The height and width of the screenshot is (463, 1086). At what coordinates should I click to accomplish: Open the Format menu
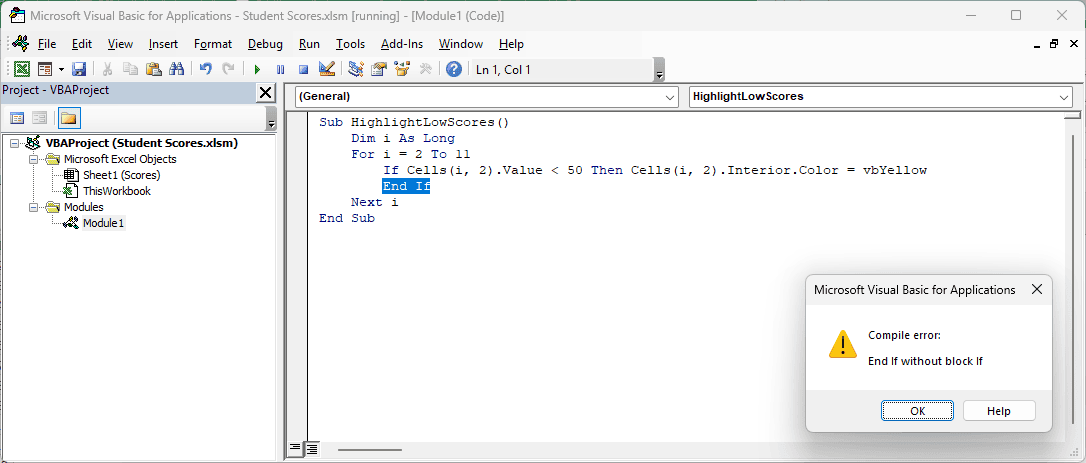point(213,44)
